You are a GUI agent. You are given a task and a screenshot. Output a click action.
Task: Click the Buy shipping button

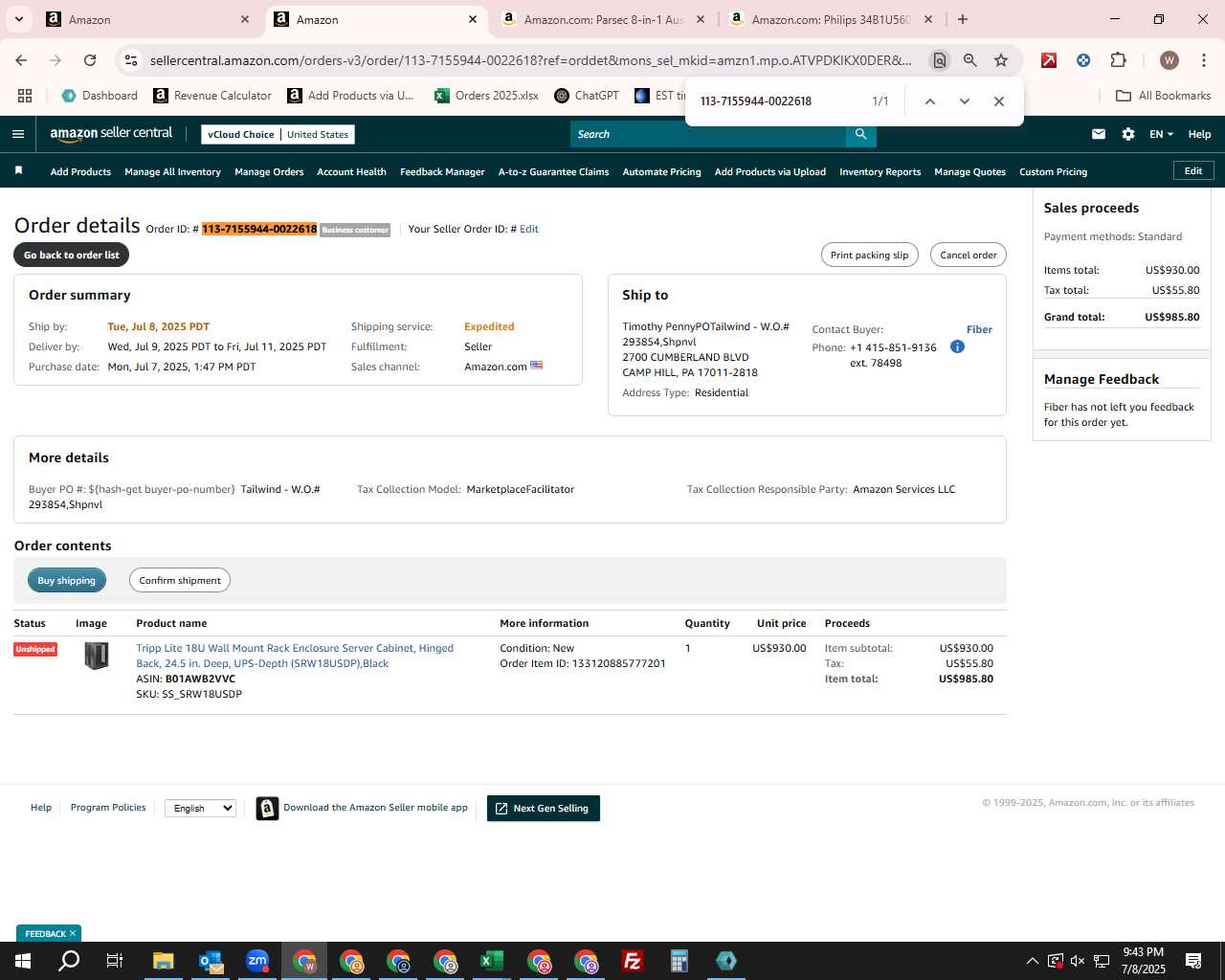[x=67, y=580]
